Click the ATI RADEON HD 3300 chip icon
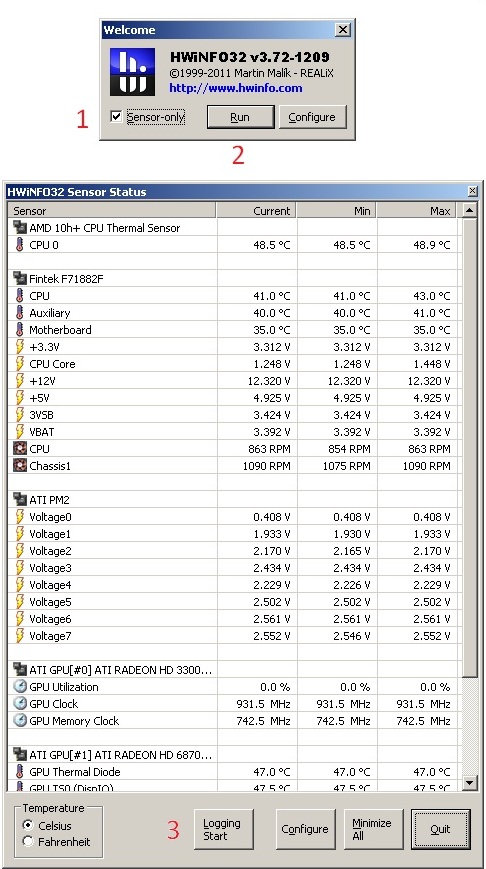The width and height of the screenshot is (486, 869). coord(20,669)
